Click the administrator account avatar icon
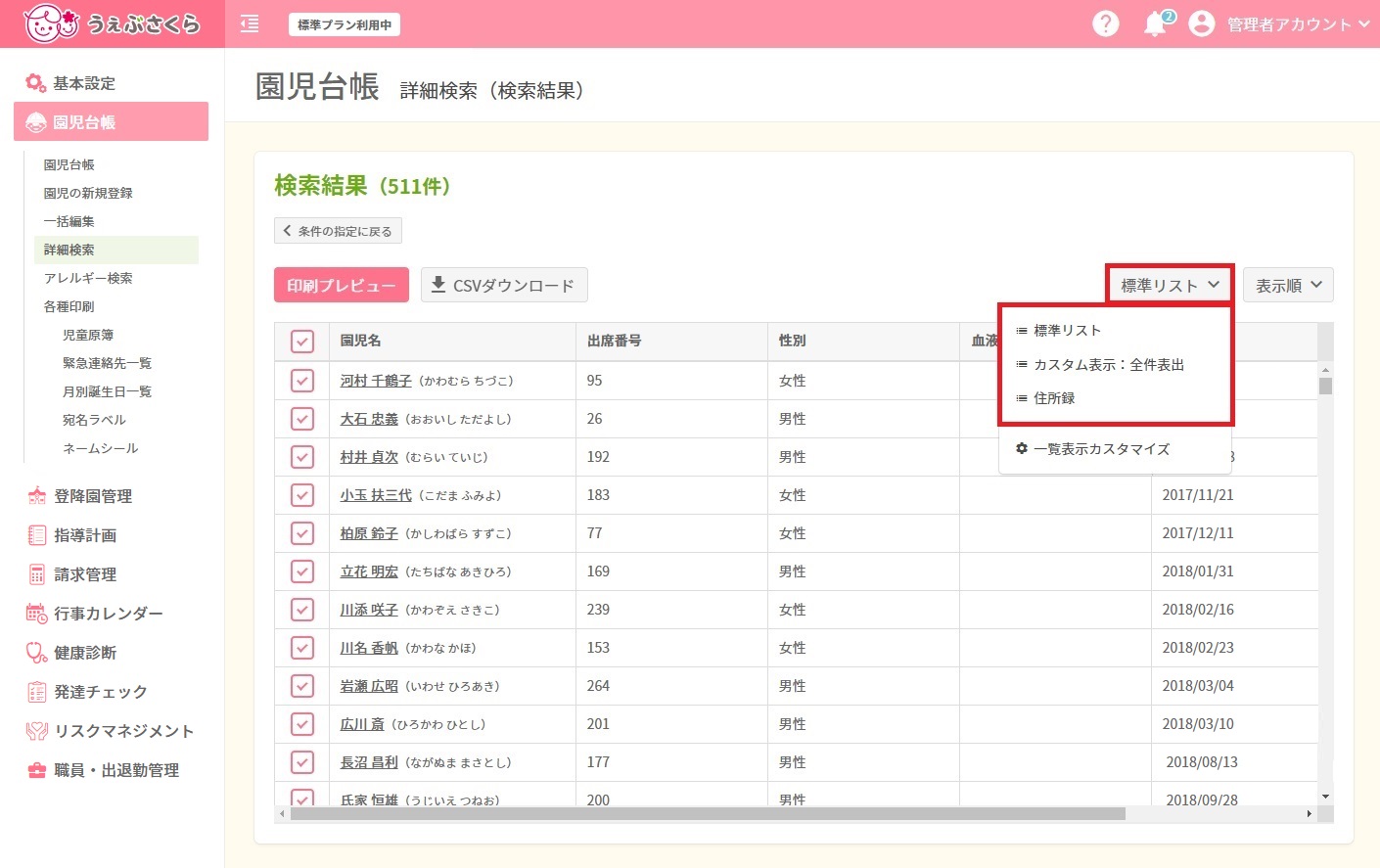1380x868 pixels. coord(1201,23)
